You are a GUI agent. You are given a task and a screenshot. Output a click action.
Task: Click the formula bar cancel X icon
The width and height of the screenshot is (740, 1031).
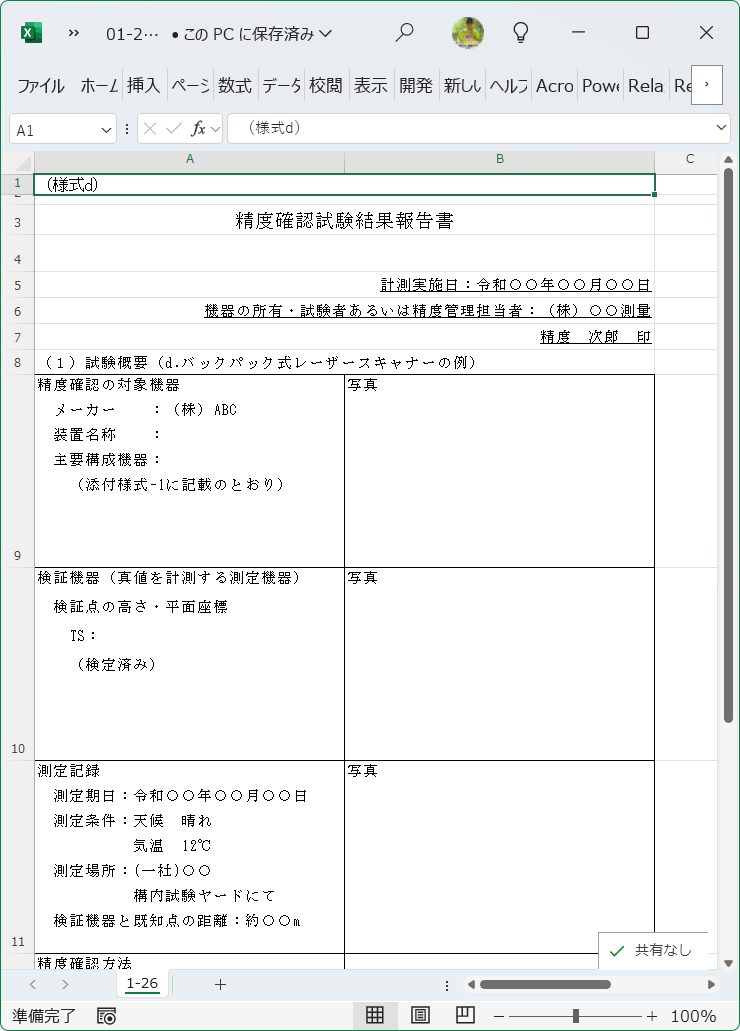coord(150,129)
